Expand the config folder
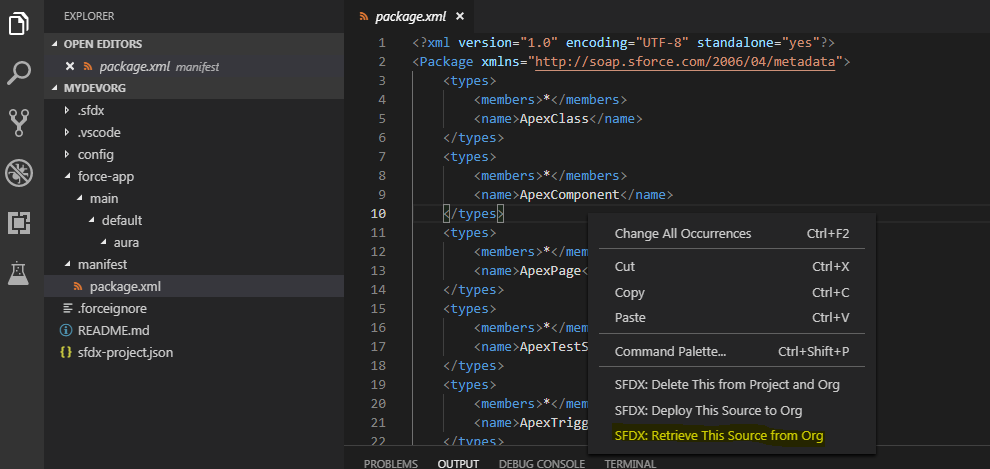This screenshot has height=469, width=990. [x=95, y=155]
